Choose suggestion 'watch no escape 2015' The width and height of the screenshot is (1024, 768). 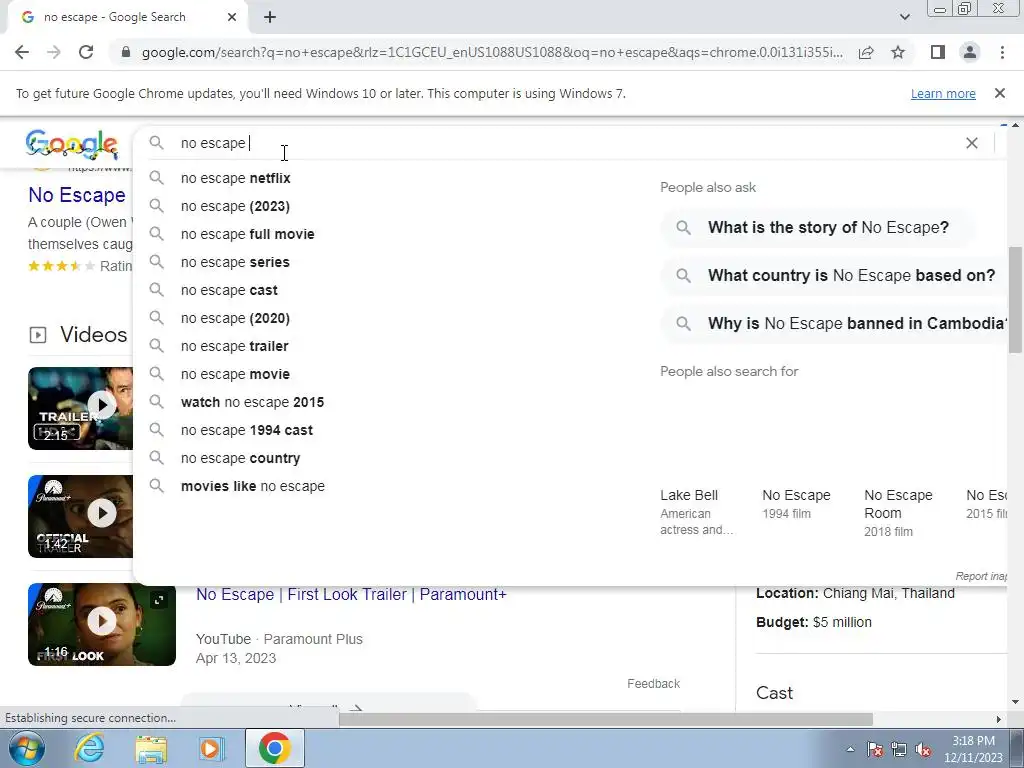click(252, 402)
